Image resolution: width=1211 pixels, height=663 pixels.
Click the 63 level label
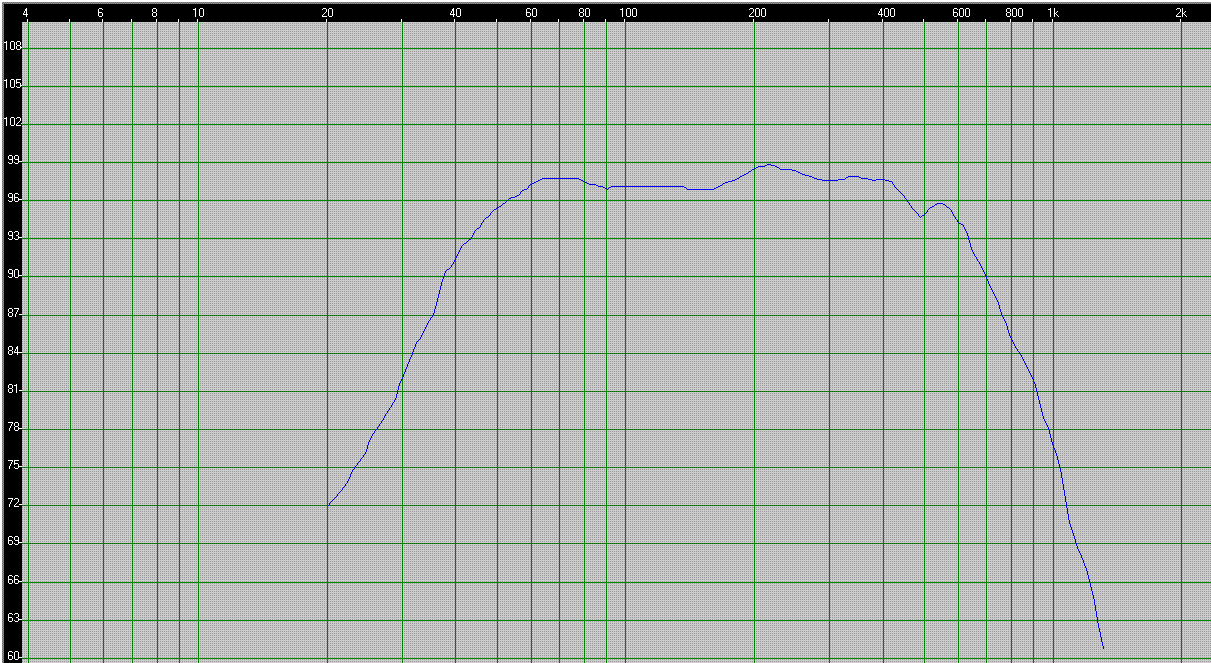pyautogui.click(x=14, y=619)
